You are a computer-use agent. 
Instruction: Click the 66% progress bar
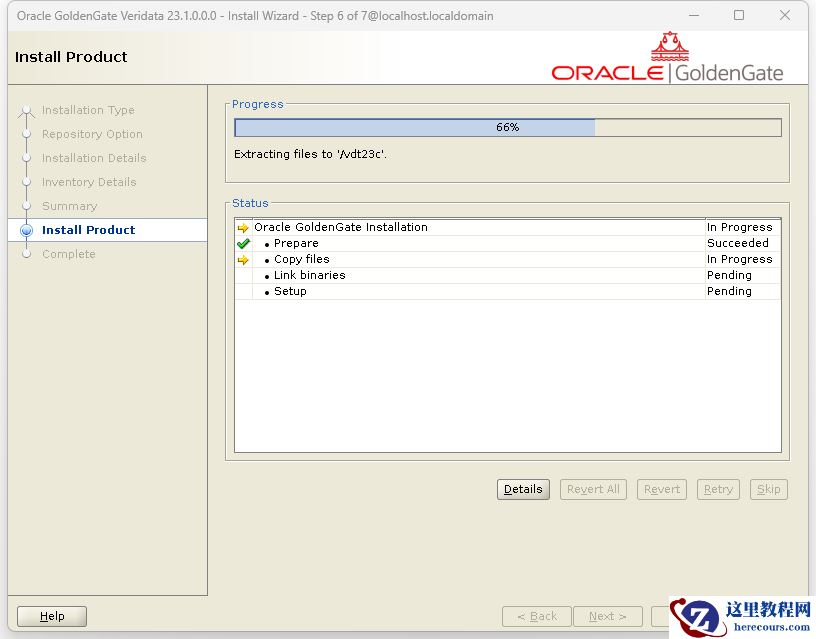tap(508, 127)
